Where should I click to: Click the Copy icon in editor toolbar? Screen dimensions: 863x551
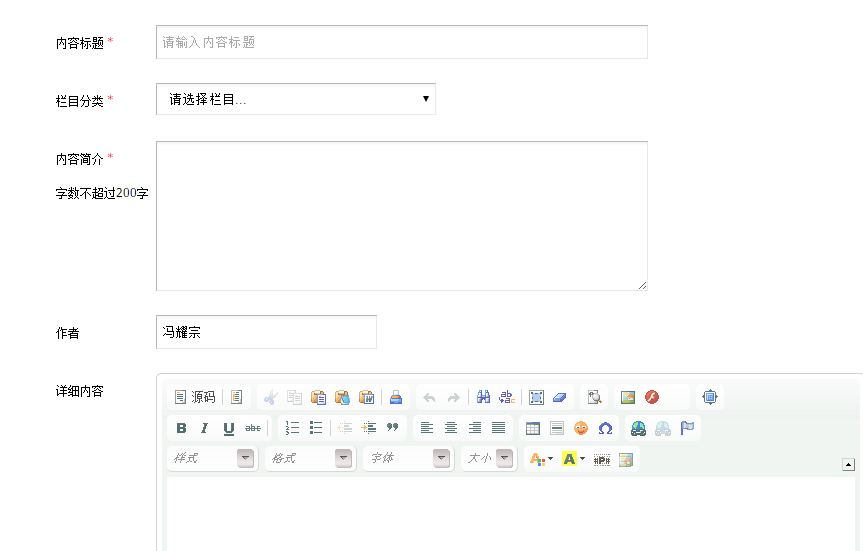(294, 397)
